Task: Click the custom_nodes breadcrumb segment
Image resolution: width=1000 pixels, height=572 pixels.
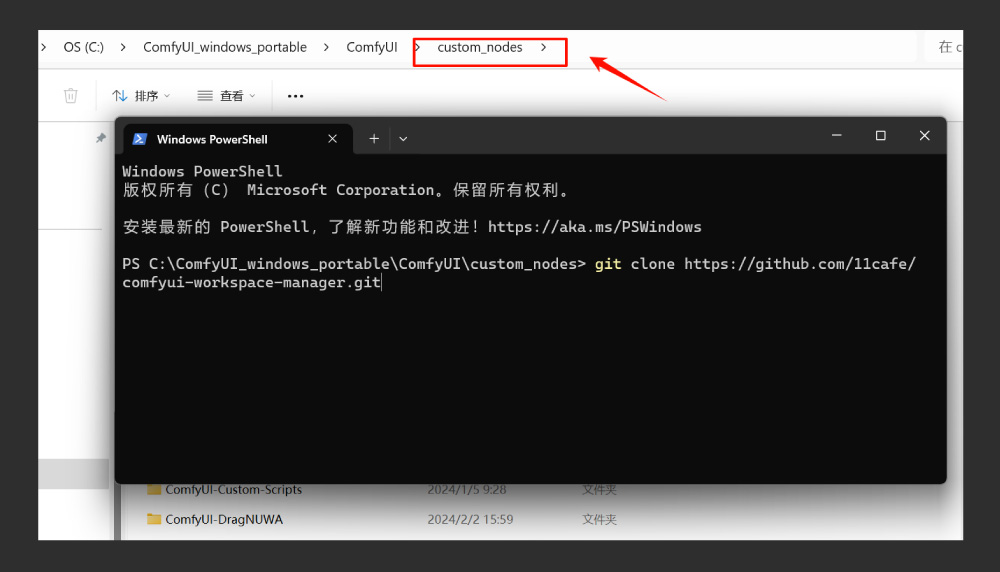Action: click(x=480, y=47)
